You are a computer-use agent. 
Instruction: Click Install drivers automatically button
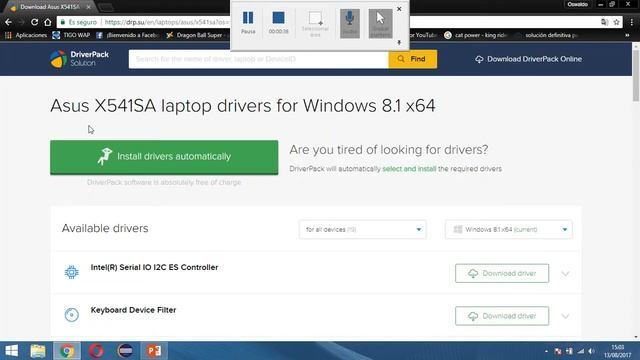(164, 157)
